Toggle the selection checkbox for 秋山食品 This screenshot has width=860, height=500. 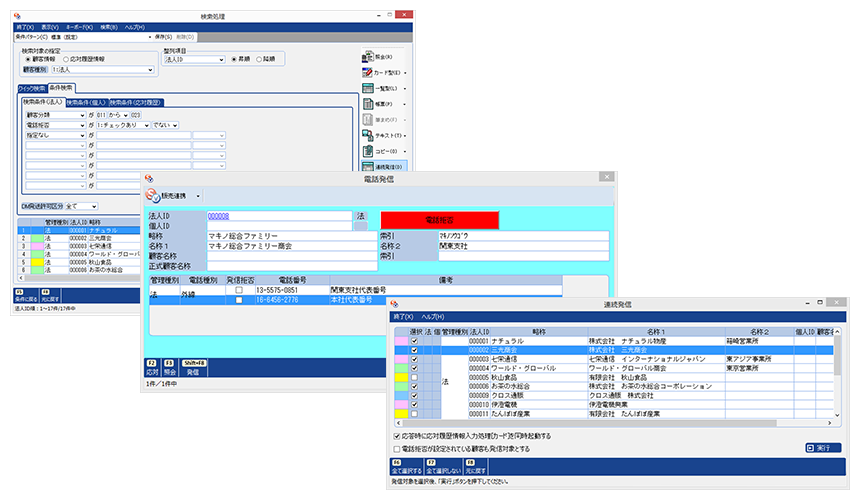tap(413, 378)
